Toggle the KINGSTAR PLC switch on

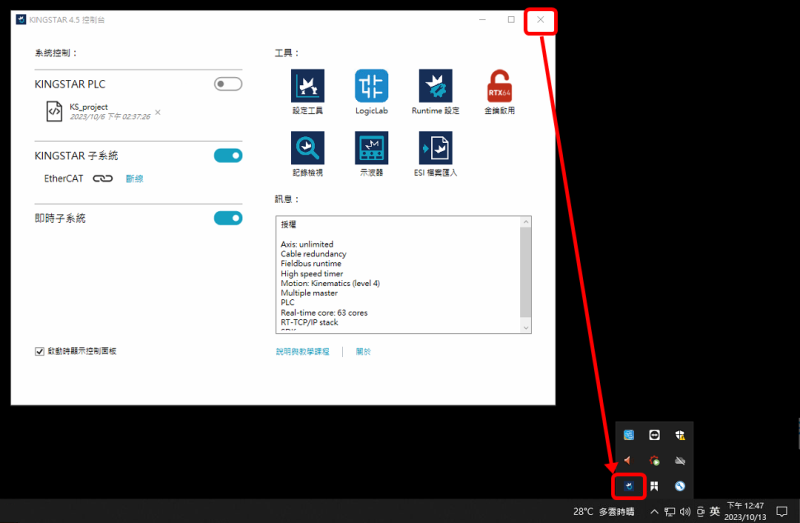pyautogui.click(x=228, y=84)
